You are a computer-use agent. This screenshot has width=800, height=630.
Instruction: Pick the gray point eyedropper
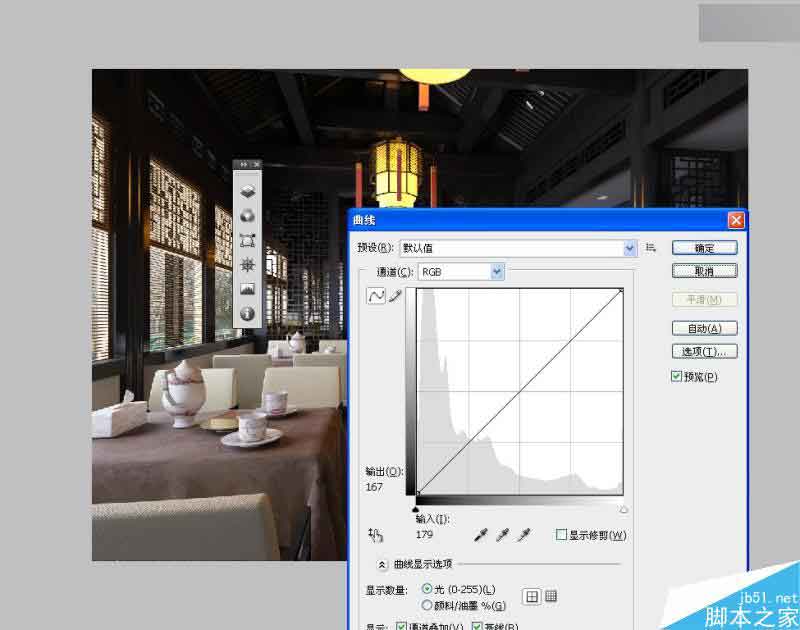503,535
